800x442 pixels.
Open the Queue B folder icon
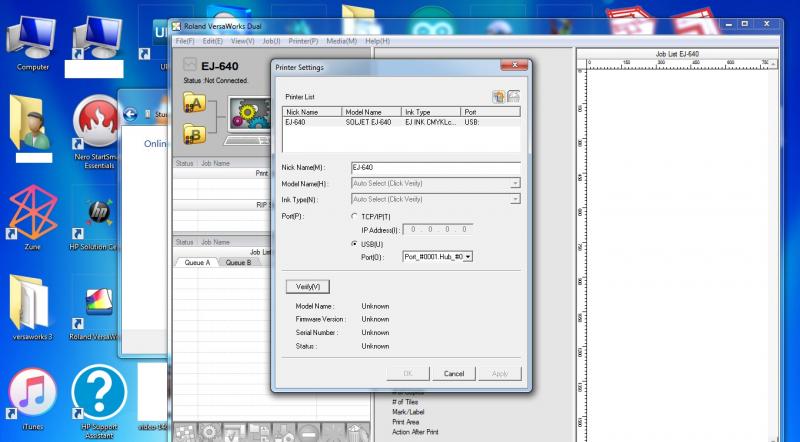pyautogui.click(x=194, y=134)
